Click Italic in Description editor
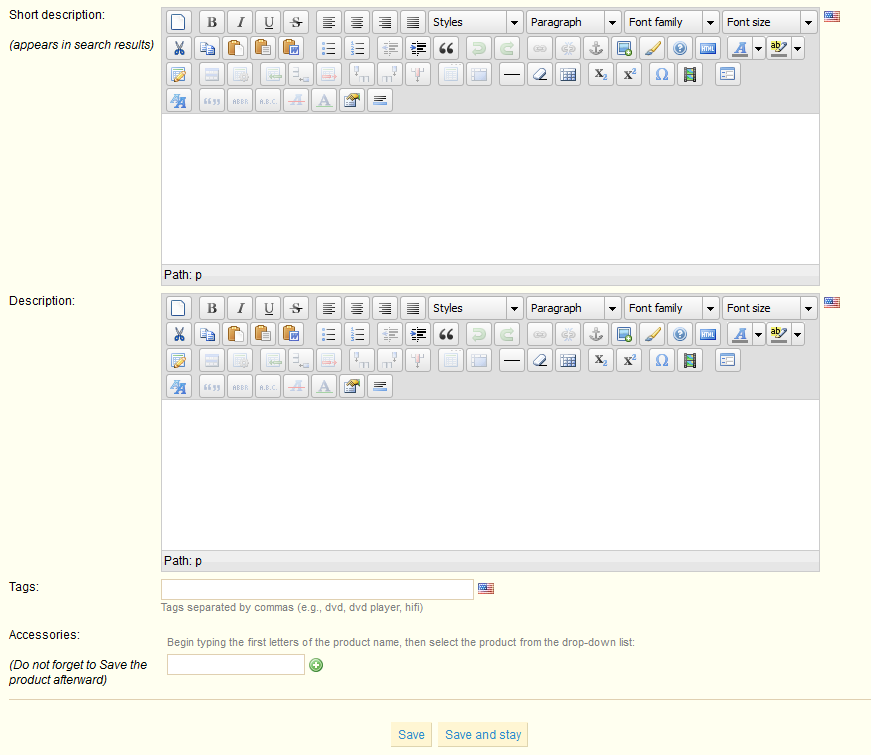Image resolution: width=871 pixels, height=755 pixels. 241,308
